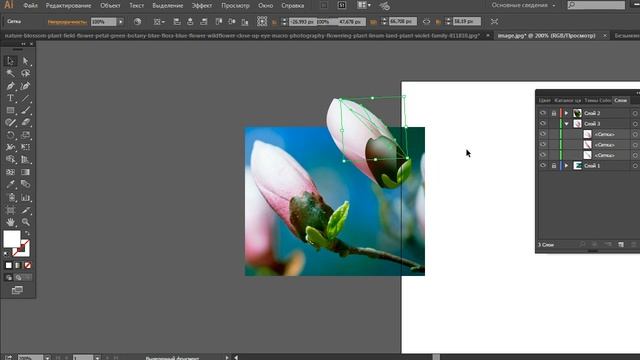
Task: Select the Magic Wand tool
Action: (10, 73)
